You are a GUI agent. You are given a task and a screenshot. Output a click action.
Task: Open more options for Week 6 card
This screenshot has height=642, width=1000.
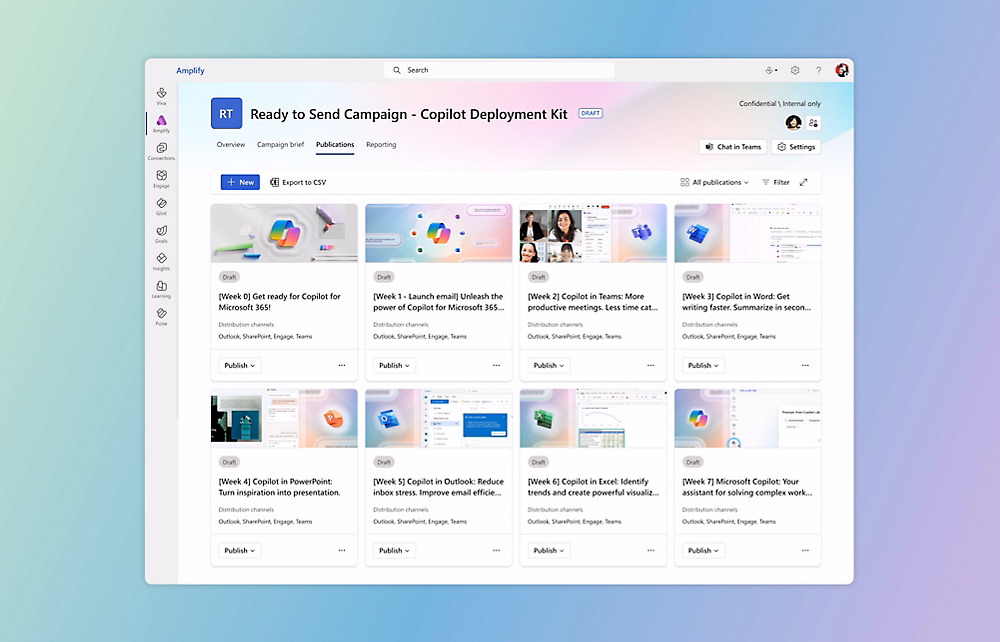[651, 550]
